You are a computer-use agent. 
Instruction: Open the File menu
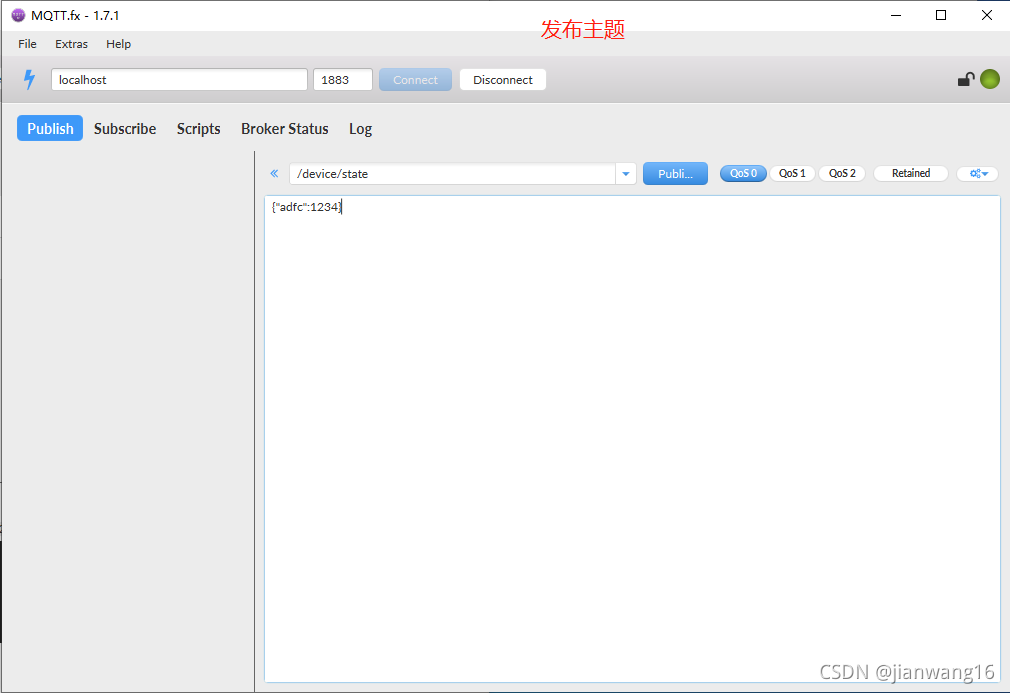(x=27, y=44)
